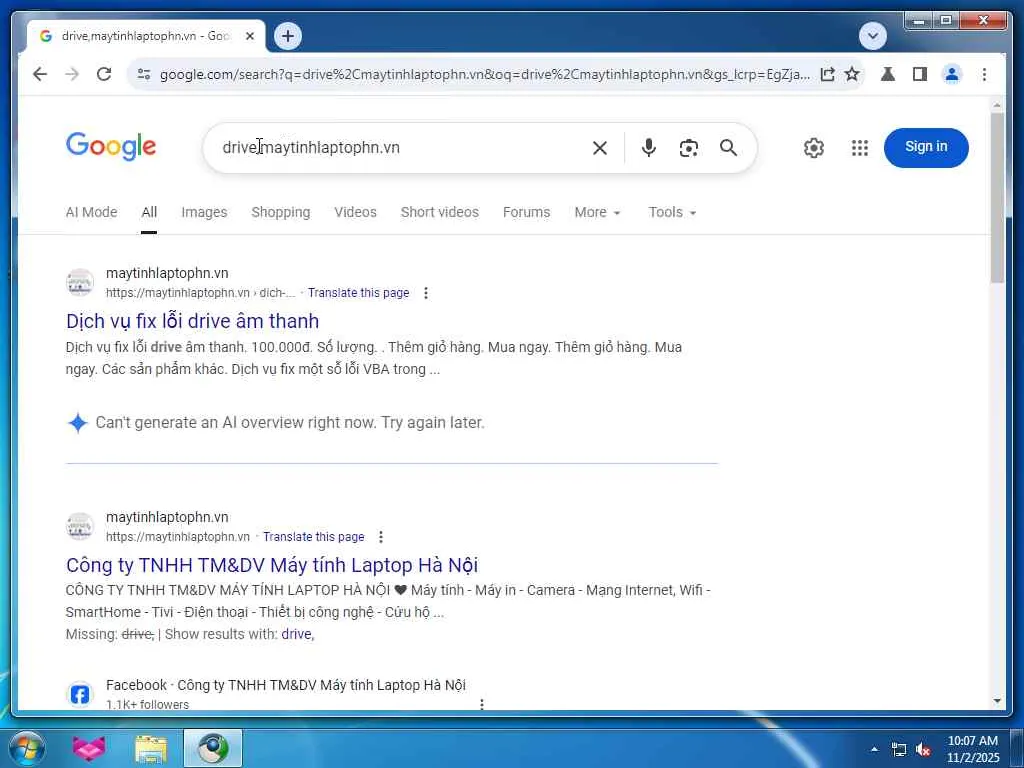Screen dimensions: 1024x768
Task: Open the Shopping results tab
Action: coord(281,212)
